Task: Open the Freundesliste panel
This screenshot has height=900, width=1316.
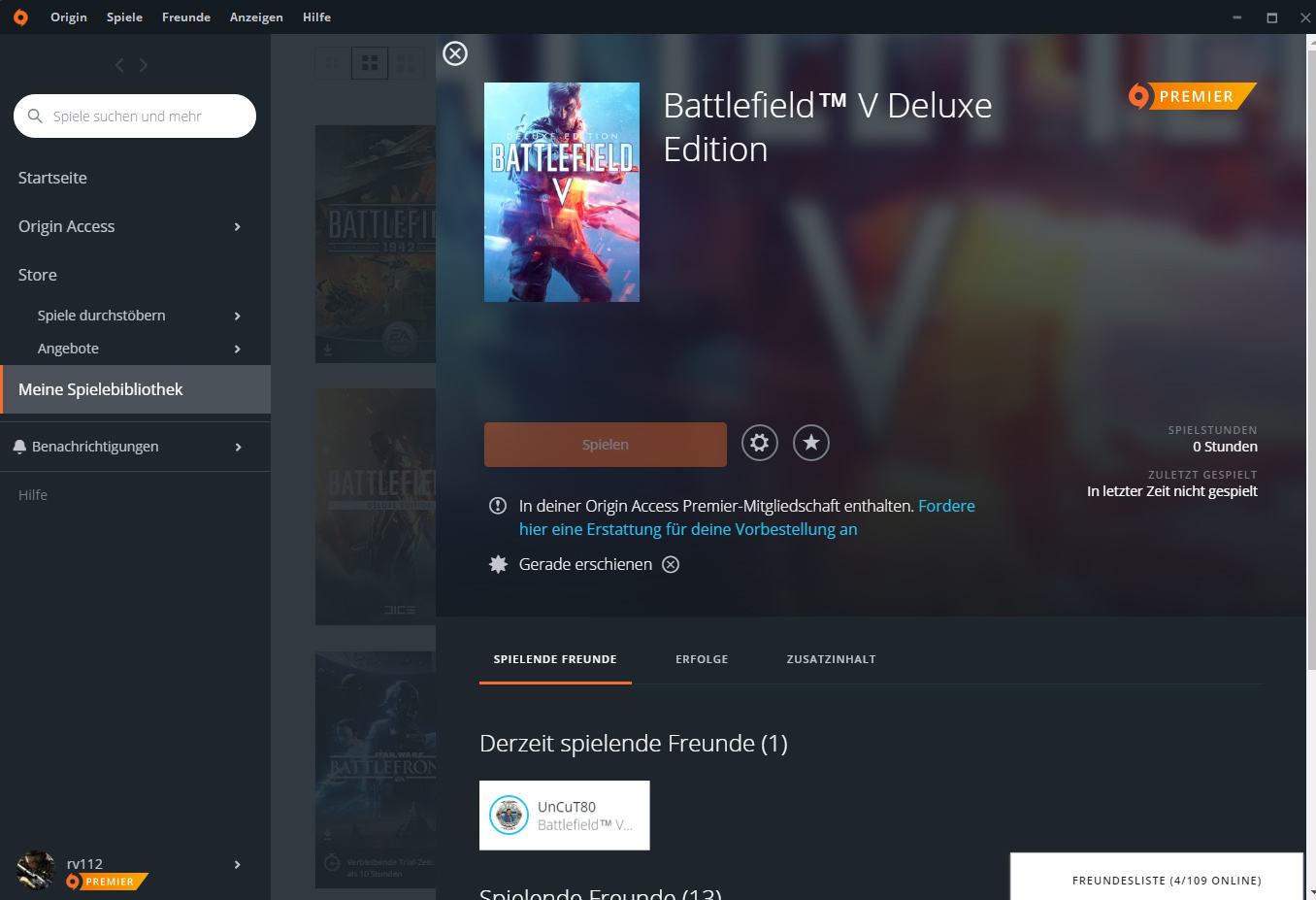Action: (x=1157, y=877)
